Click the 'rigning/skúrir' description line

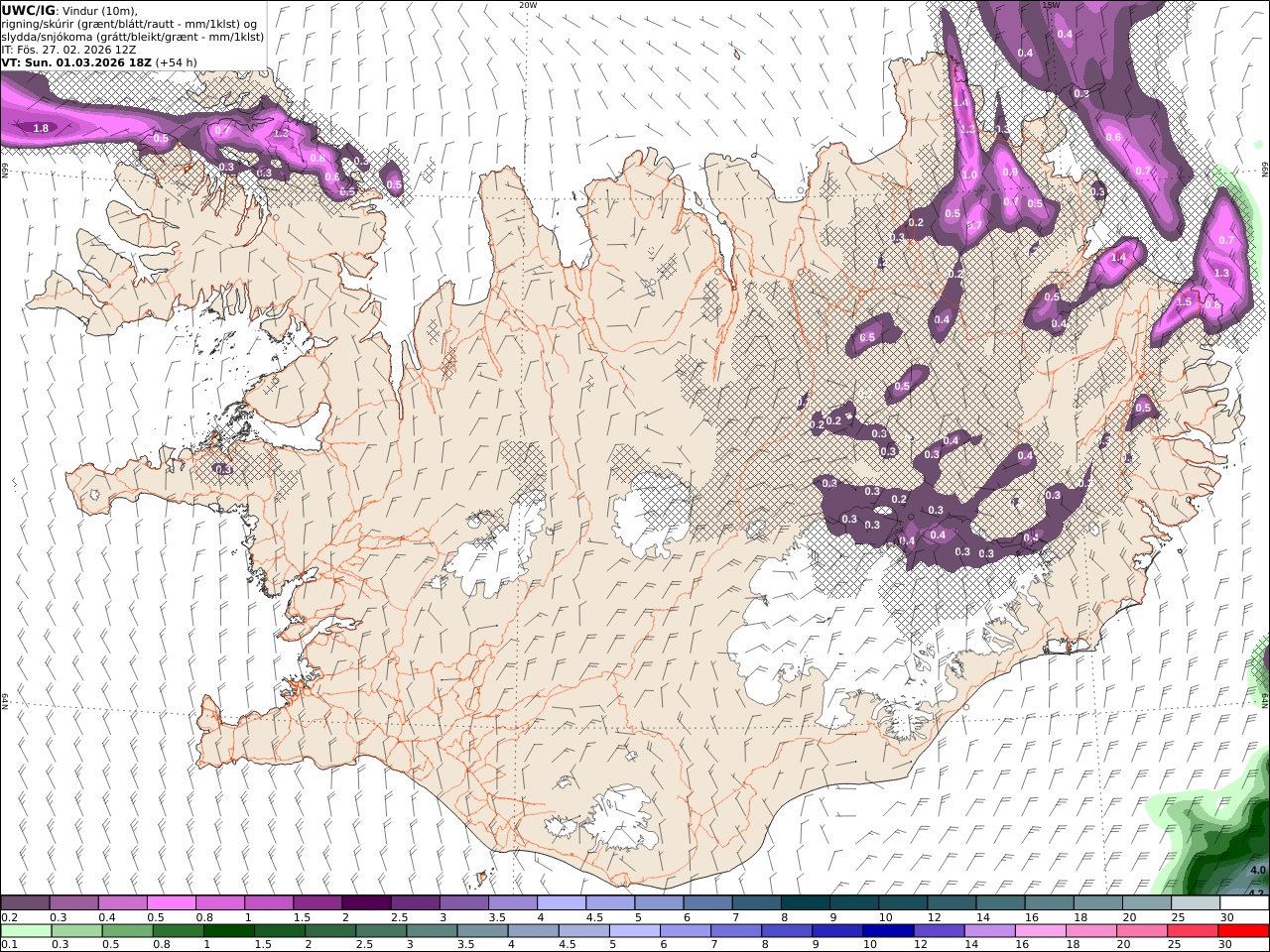[x=129, y=24]
